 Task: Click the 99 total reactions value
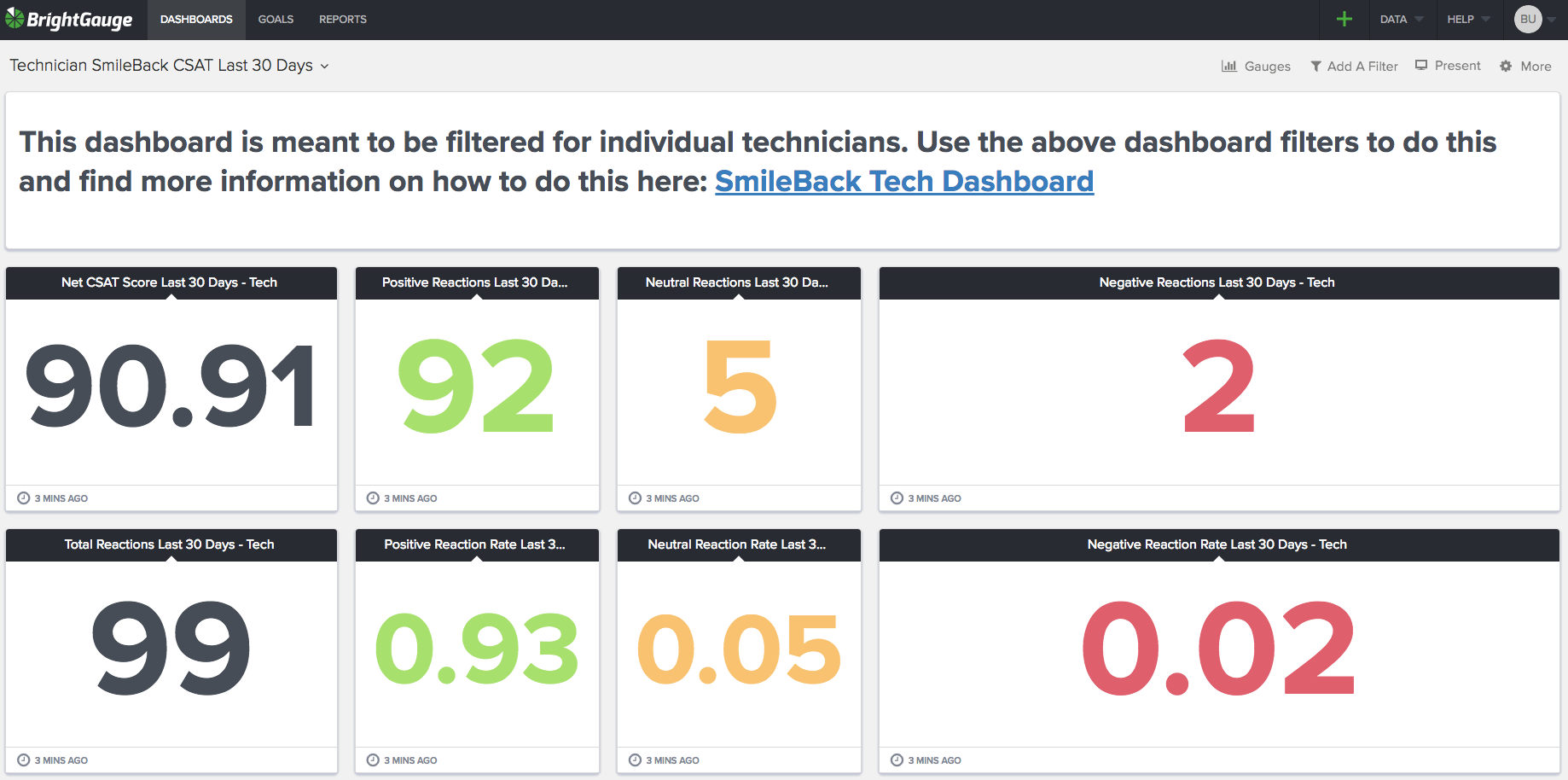(171, 648)
